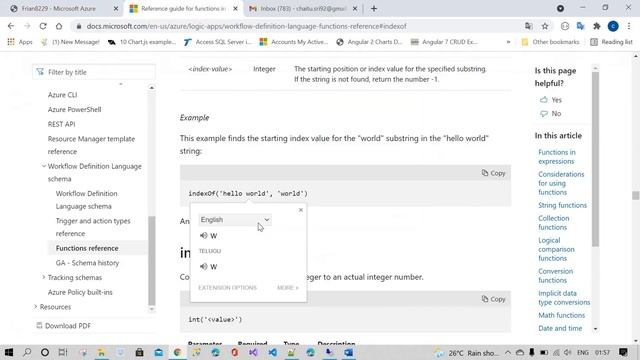The image size is (640, 360).
Task: Play Telugu pronunciation speaker icon
Action: click(x=204, y=267)
